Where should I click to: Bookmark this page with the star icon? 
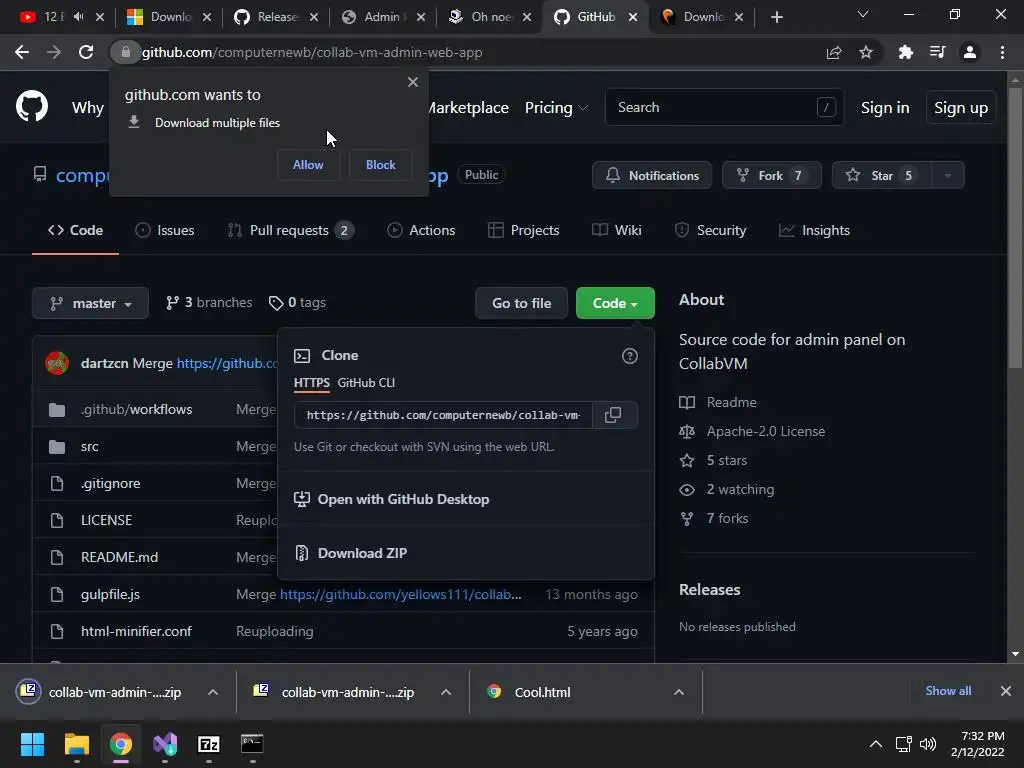(866, 52)
